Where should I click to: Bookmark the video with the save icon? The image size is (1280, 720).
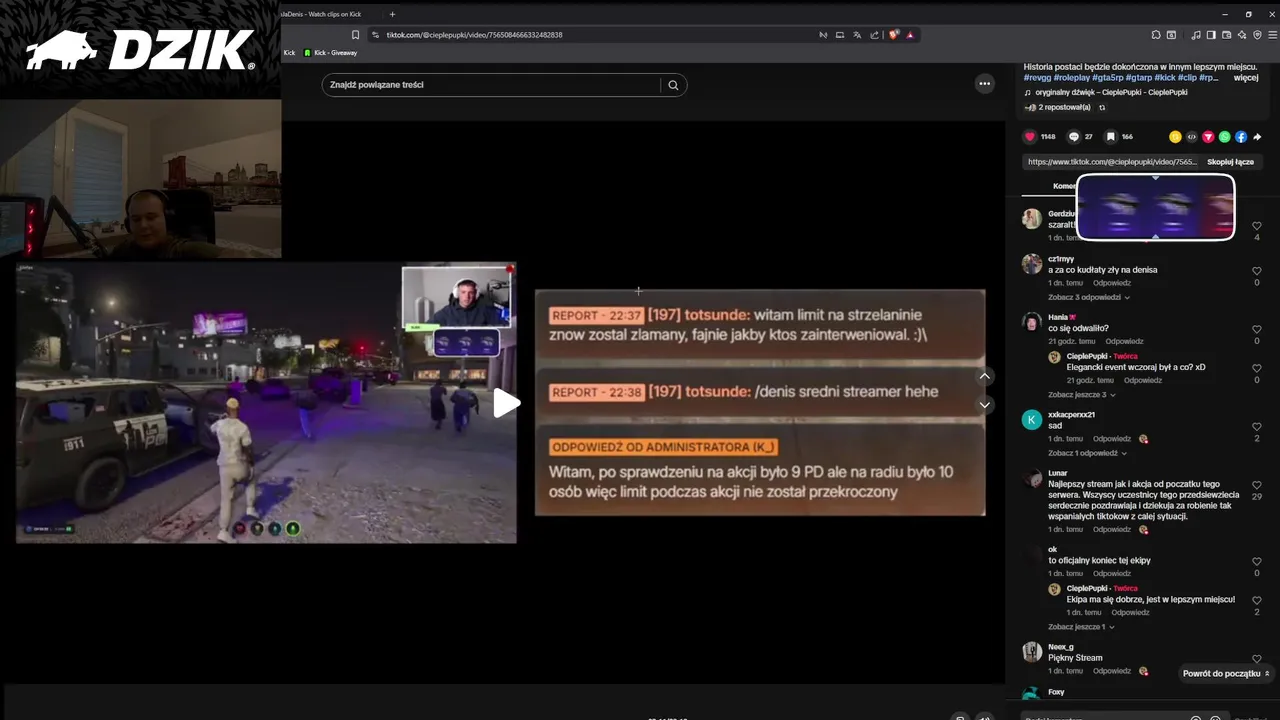click(x=1110, y=137)
